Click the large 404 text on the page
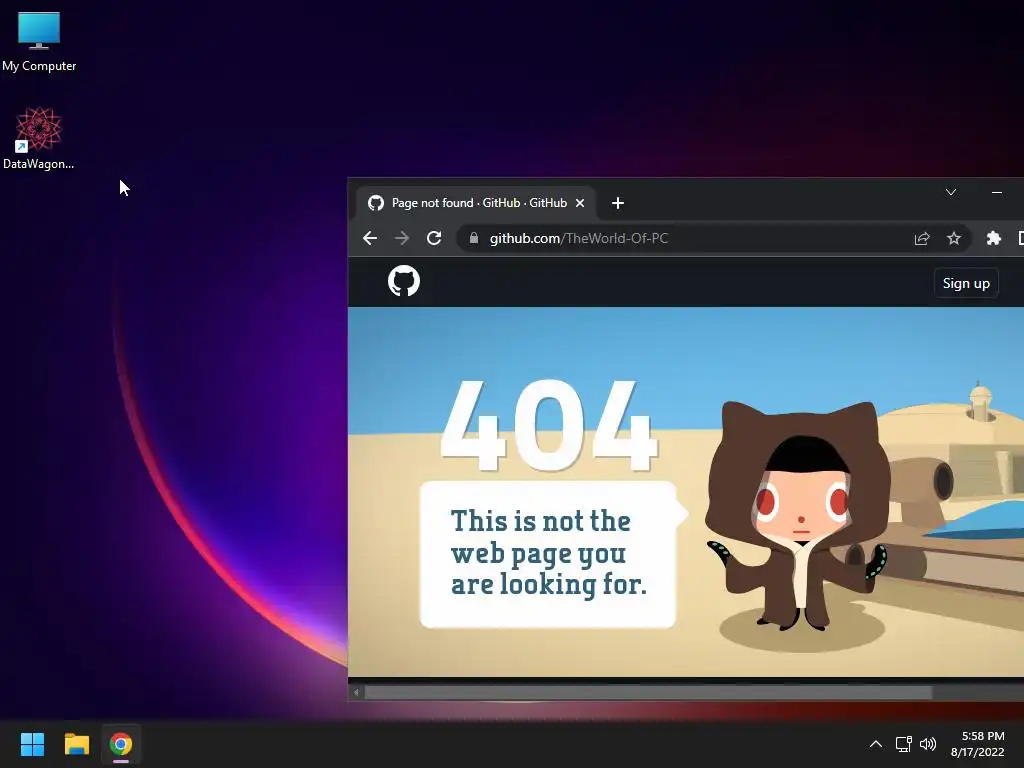The width and height of the screenshot is (1024, 768). tap(549, 426)
